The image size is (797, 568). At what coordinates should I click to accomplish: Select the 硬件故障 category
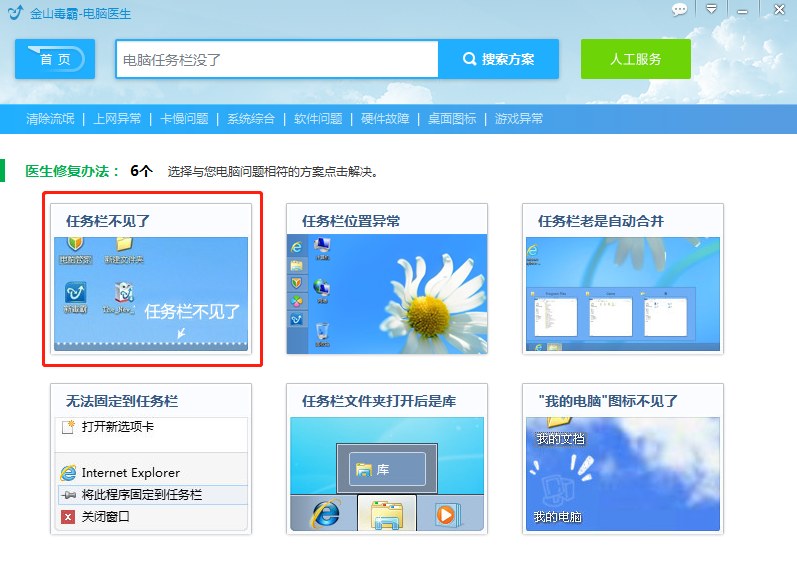(385, 119)
